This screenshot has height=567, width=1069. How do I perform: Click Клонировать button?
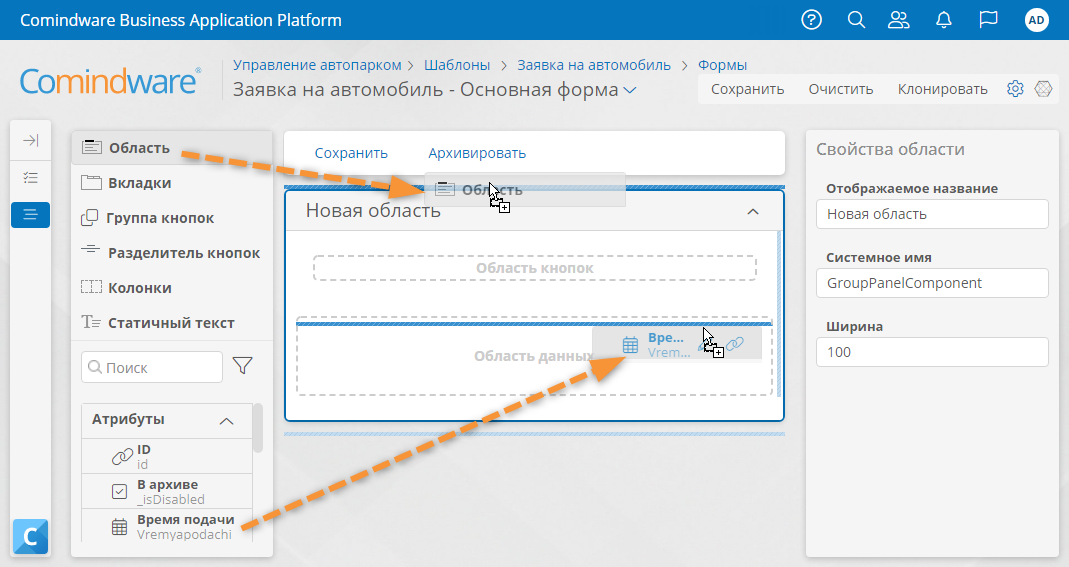[942, 89]
